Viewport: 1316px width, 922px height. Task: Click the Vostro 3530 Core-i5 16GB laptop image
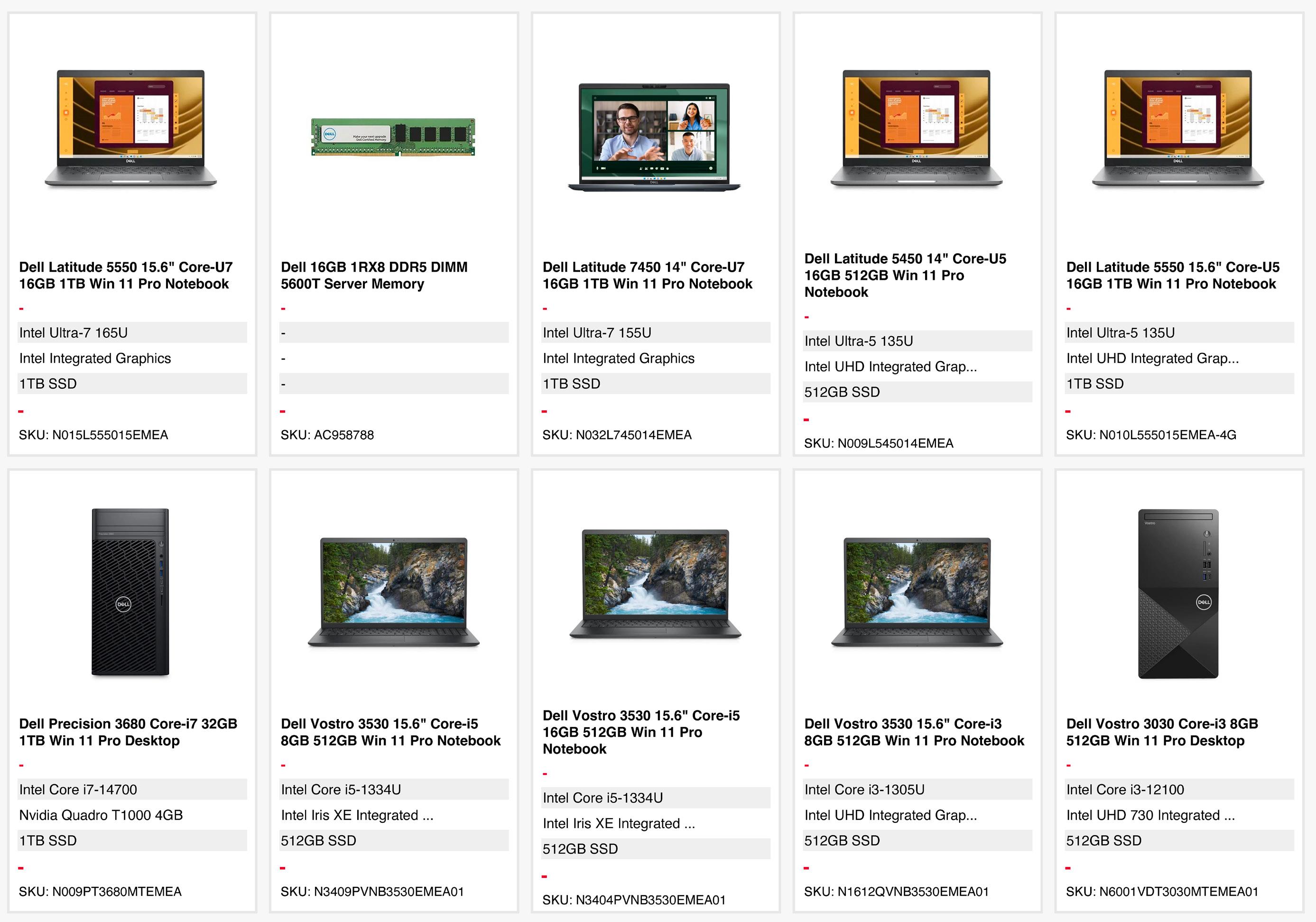point(655,583)
